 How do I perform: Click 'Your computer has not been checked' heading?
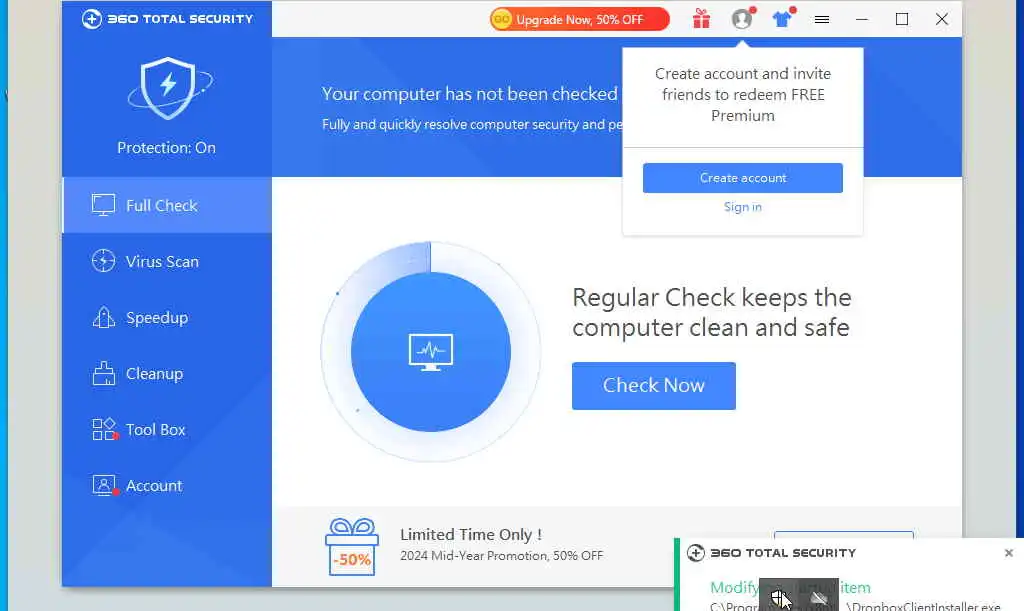pyautogui.click(x=470, y=94)
